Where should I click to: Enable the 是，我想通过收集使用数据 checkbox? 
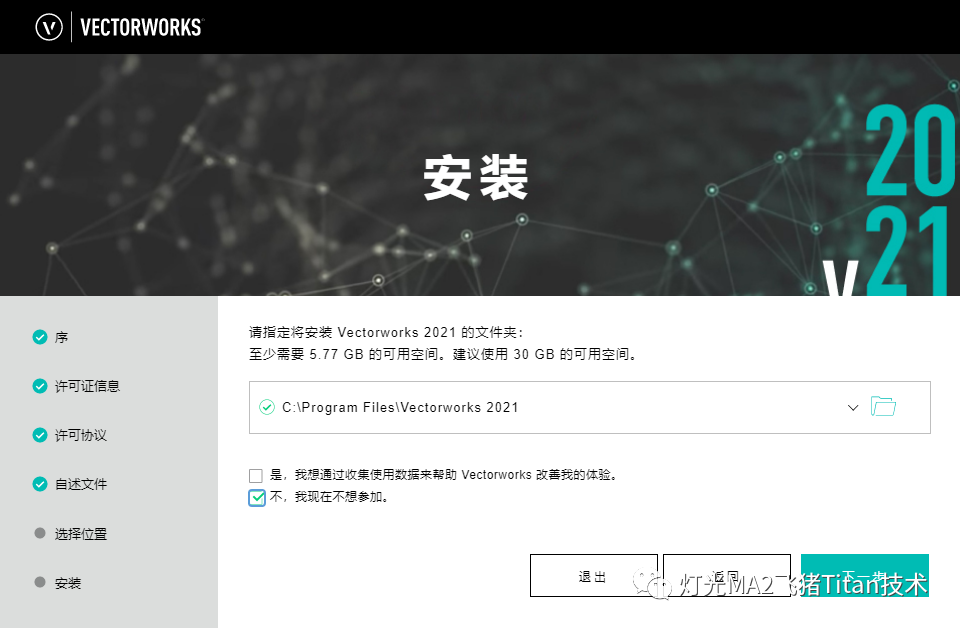tap(256, 476)
